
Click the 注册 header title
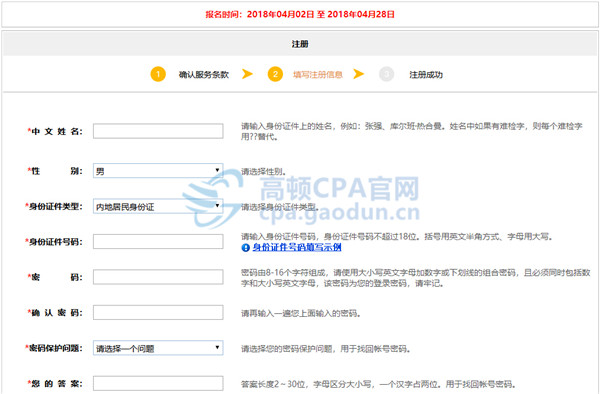point(300,44)
